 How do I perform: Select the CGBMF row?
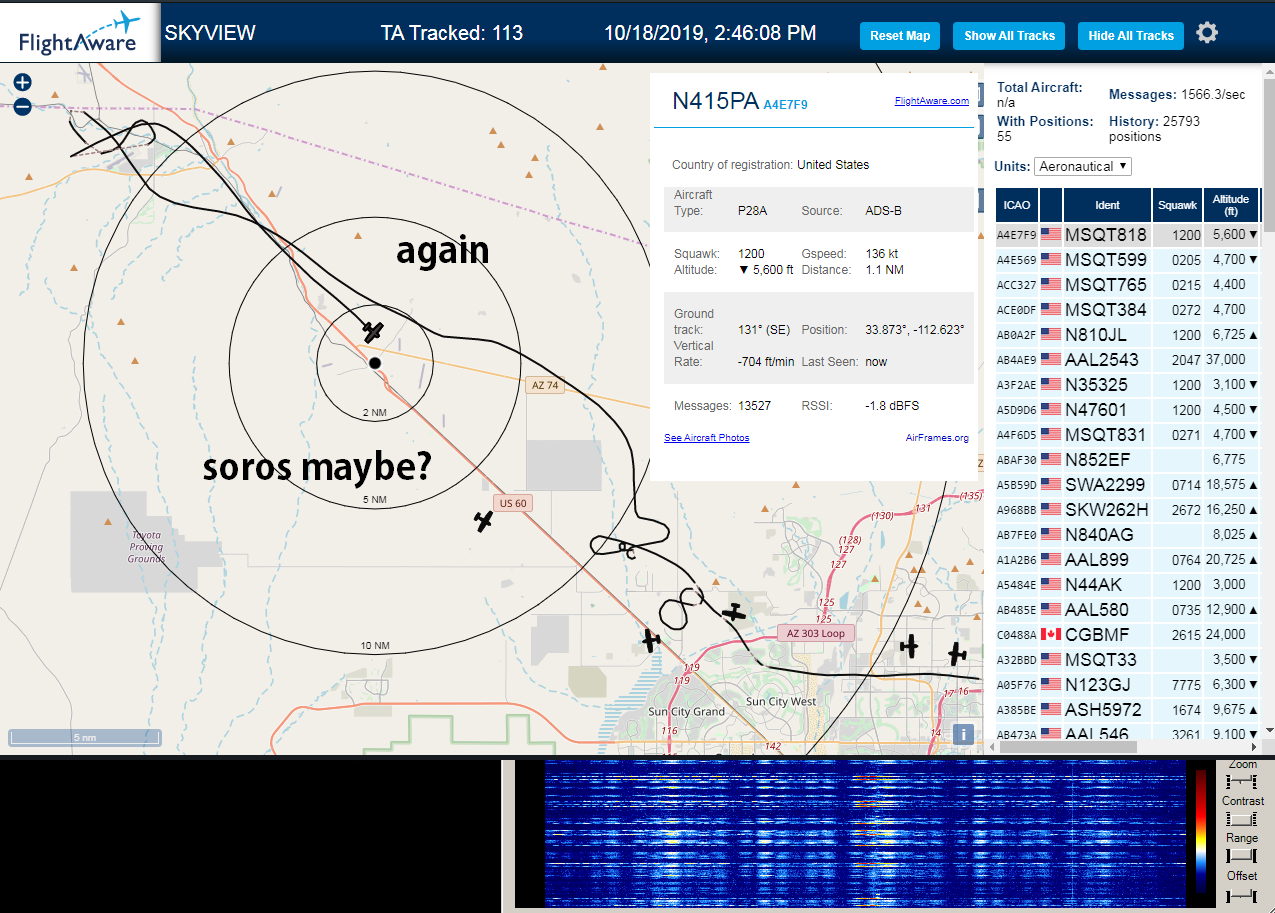click(x=1128, y=635)
